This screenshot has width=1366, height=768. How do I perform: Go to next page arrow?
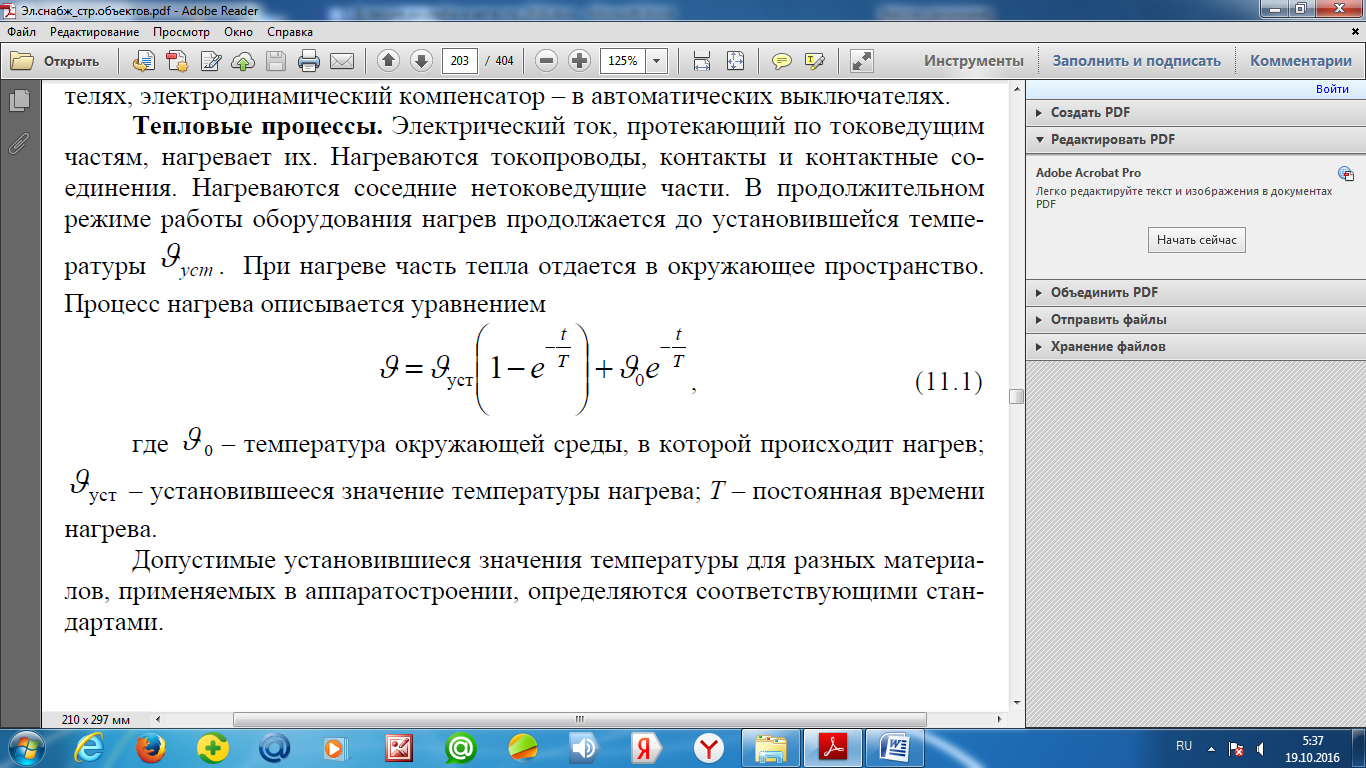pos(421,61)
